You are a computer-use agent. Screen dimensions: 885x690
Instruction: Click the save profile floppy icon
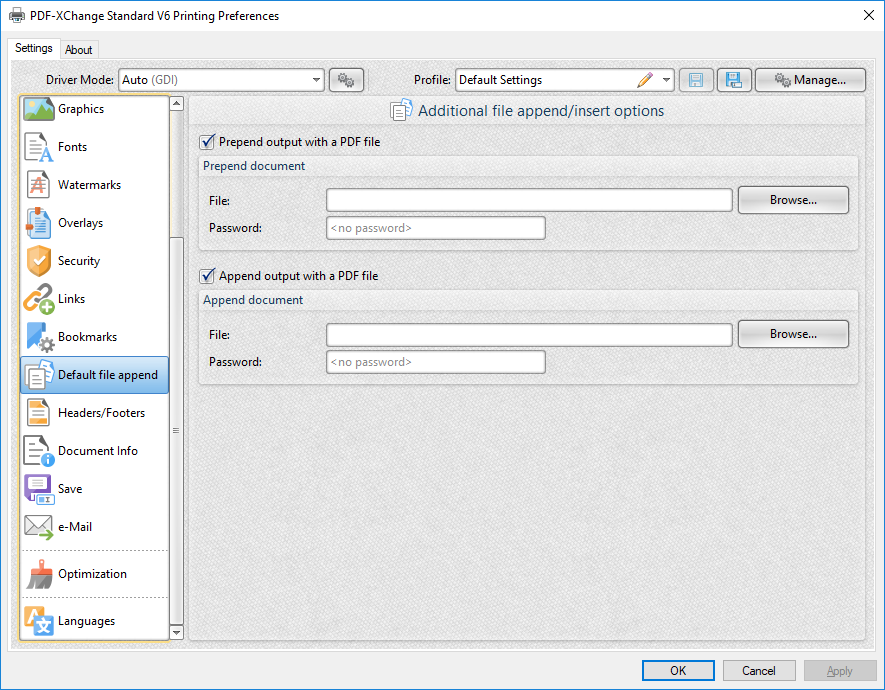point(696,80)
